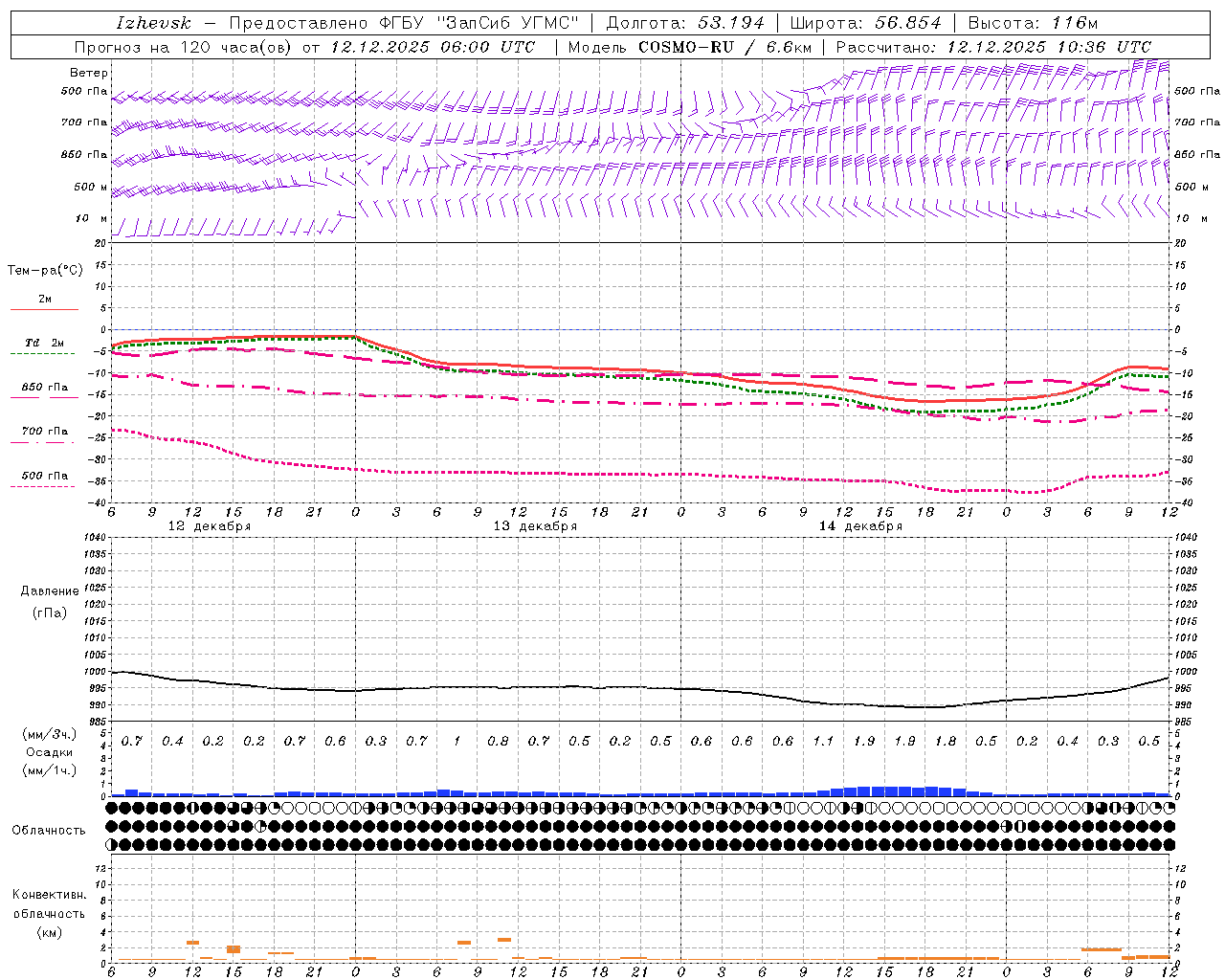Click "Прогноз на 120 часа(ов)" forecast text
The width and height of the screenshot is (1225, 980).
tap(185, 47)
